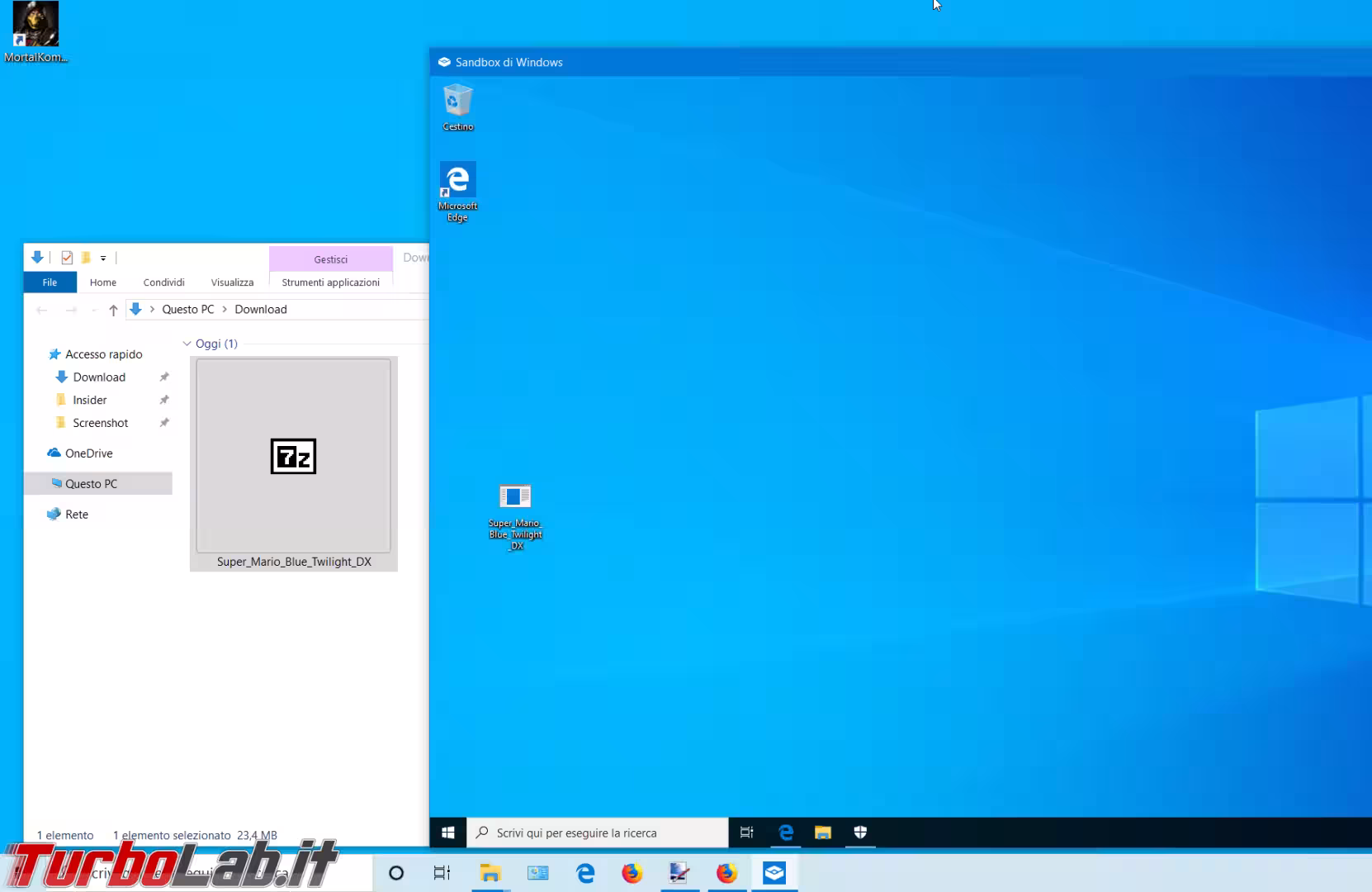Collapse the Oggi (1) group

click(187, 344)
